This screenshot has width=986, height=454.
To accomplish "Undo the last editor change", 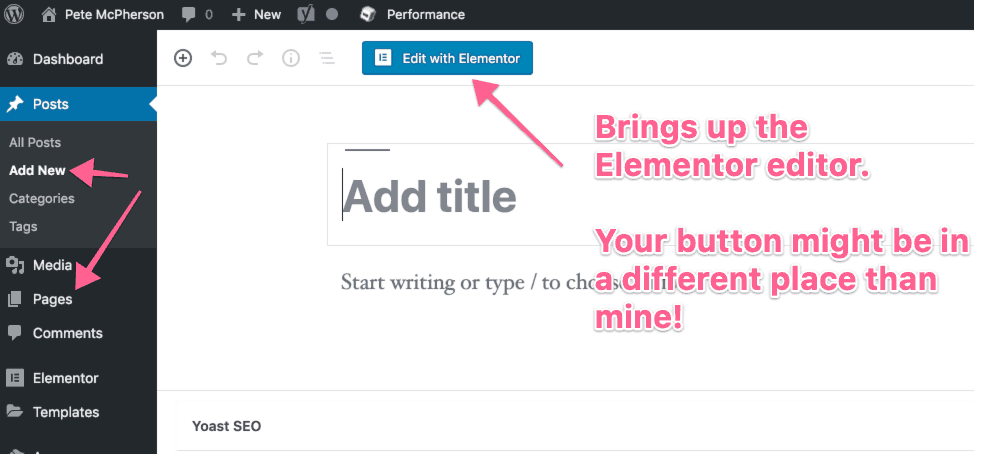I will (x=218, y=58).
